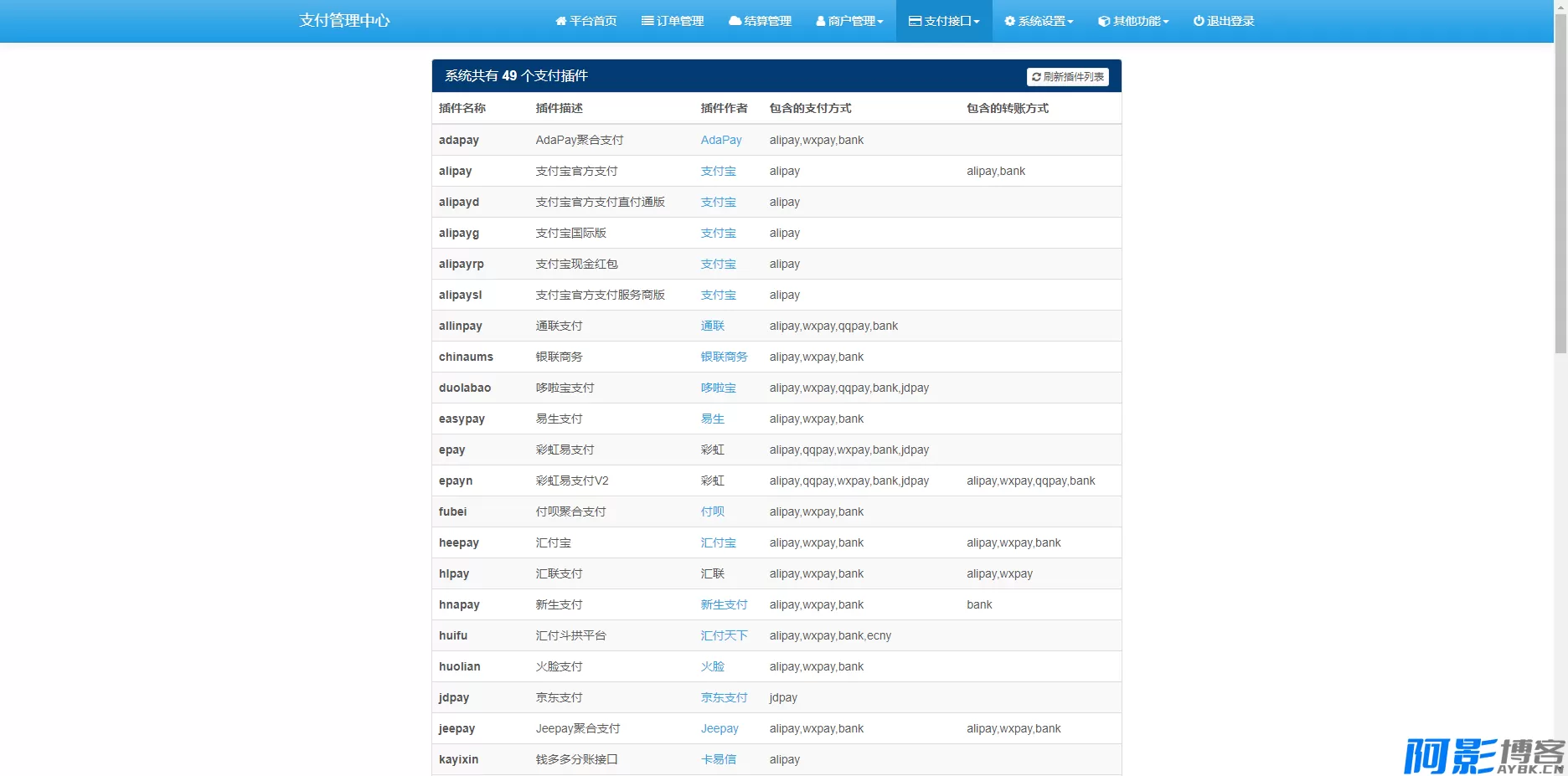Open the 支付管理中心 brand link
The height and width of the screenshot is (776, 1568).
(344, 21)
